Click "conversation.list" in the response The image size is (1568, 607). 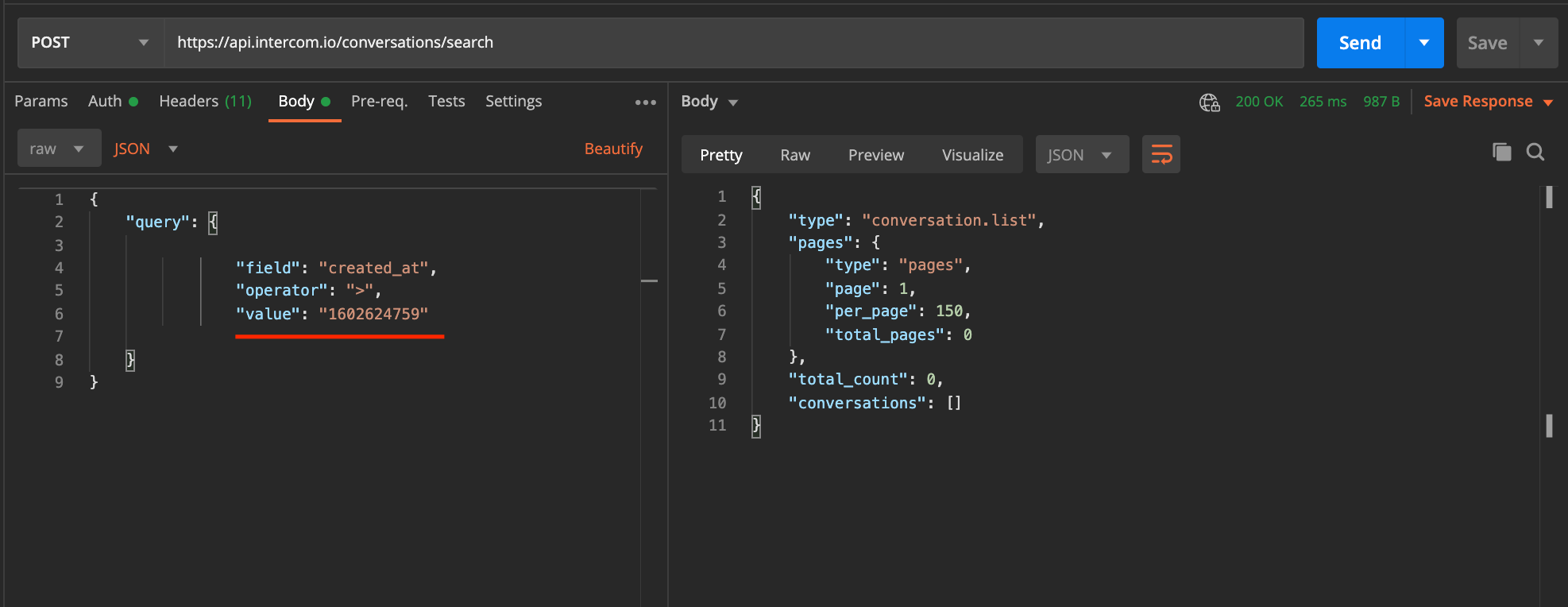pos(949,220)
